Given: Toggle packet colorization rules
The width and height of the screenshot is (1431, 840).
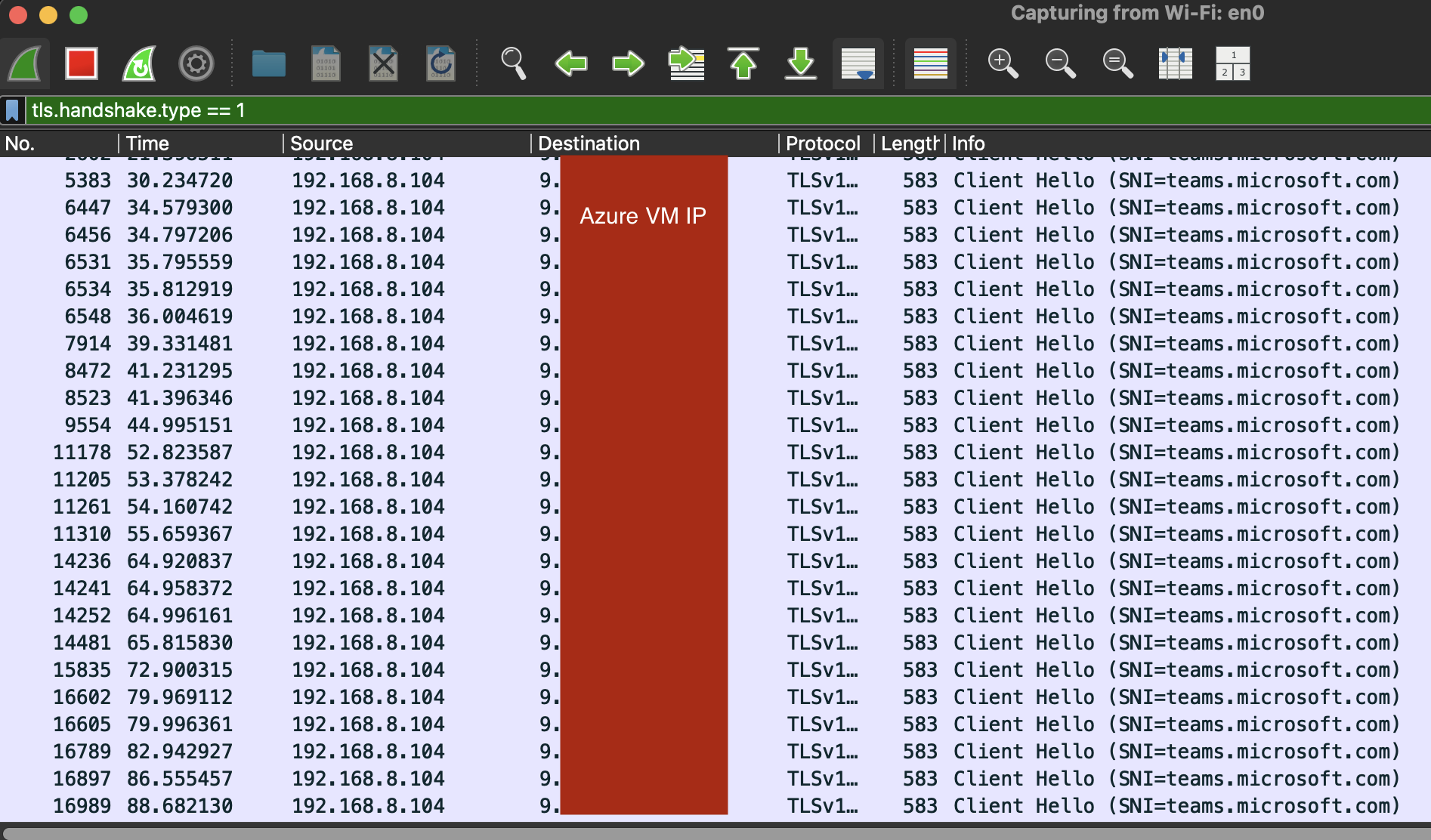Looking at the screenshot, I should (x=931, y=63).
